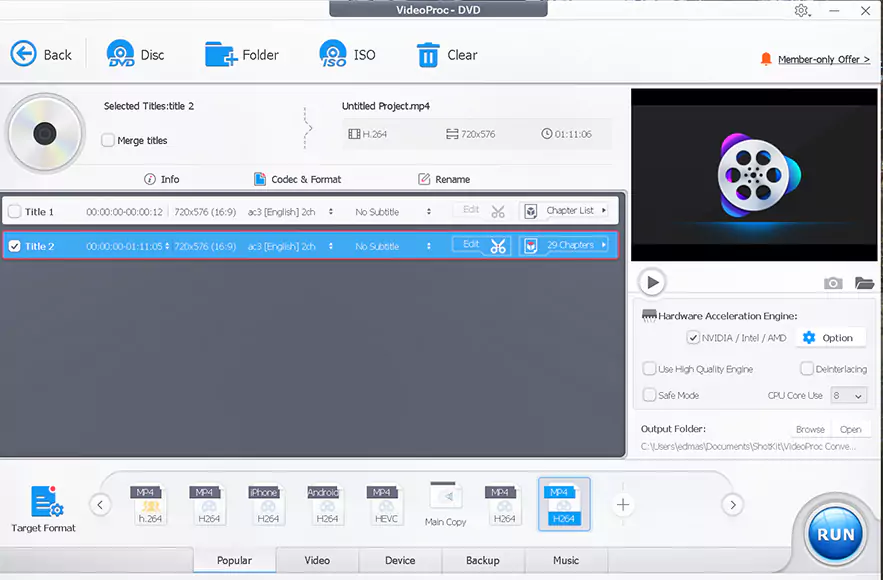Play the preview video
883x580 pixels.
click(652, 282)
